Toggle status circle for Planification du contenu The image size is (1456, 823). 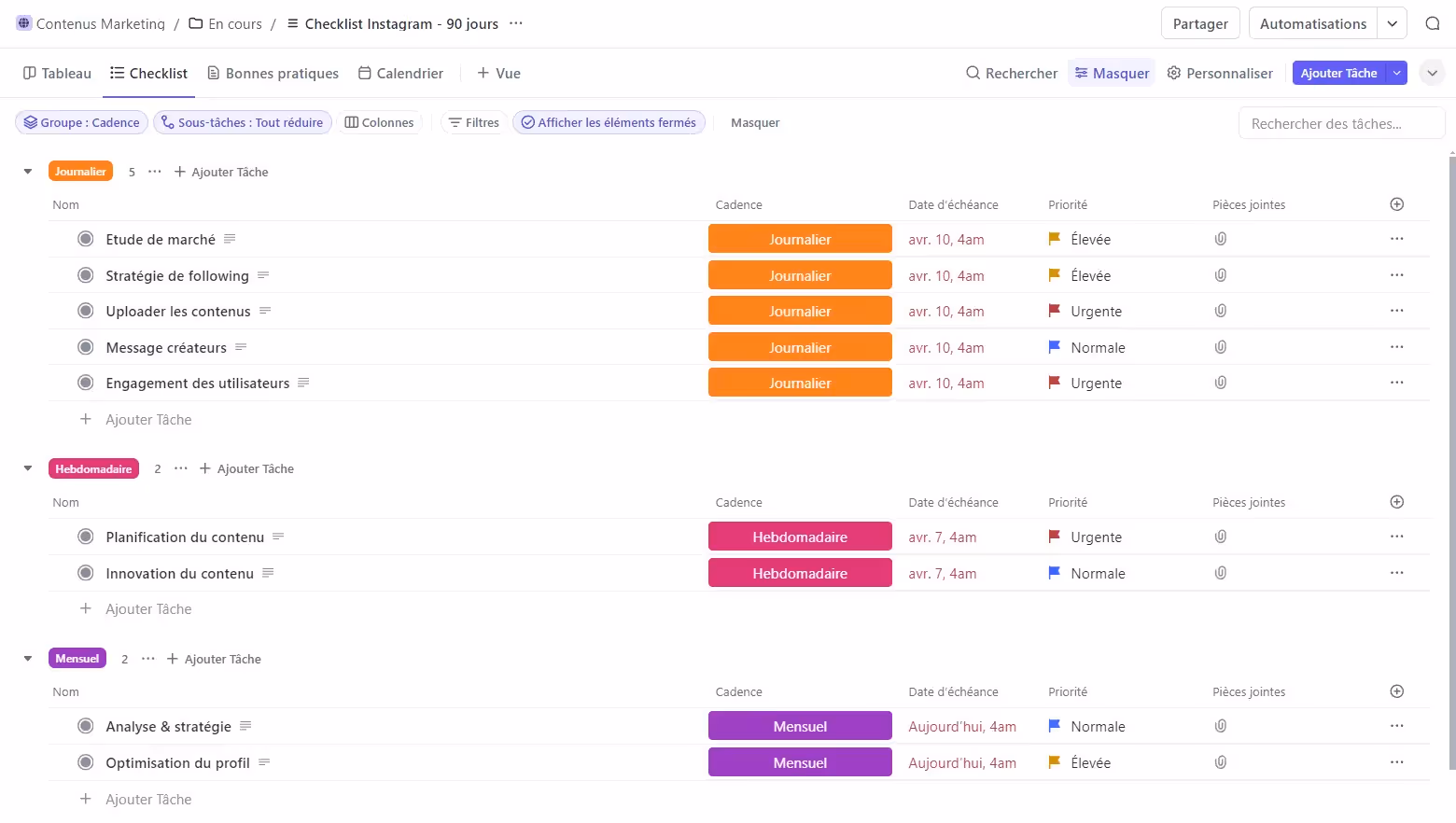(x=86, y=537)
